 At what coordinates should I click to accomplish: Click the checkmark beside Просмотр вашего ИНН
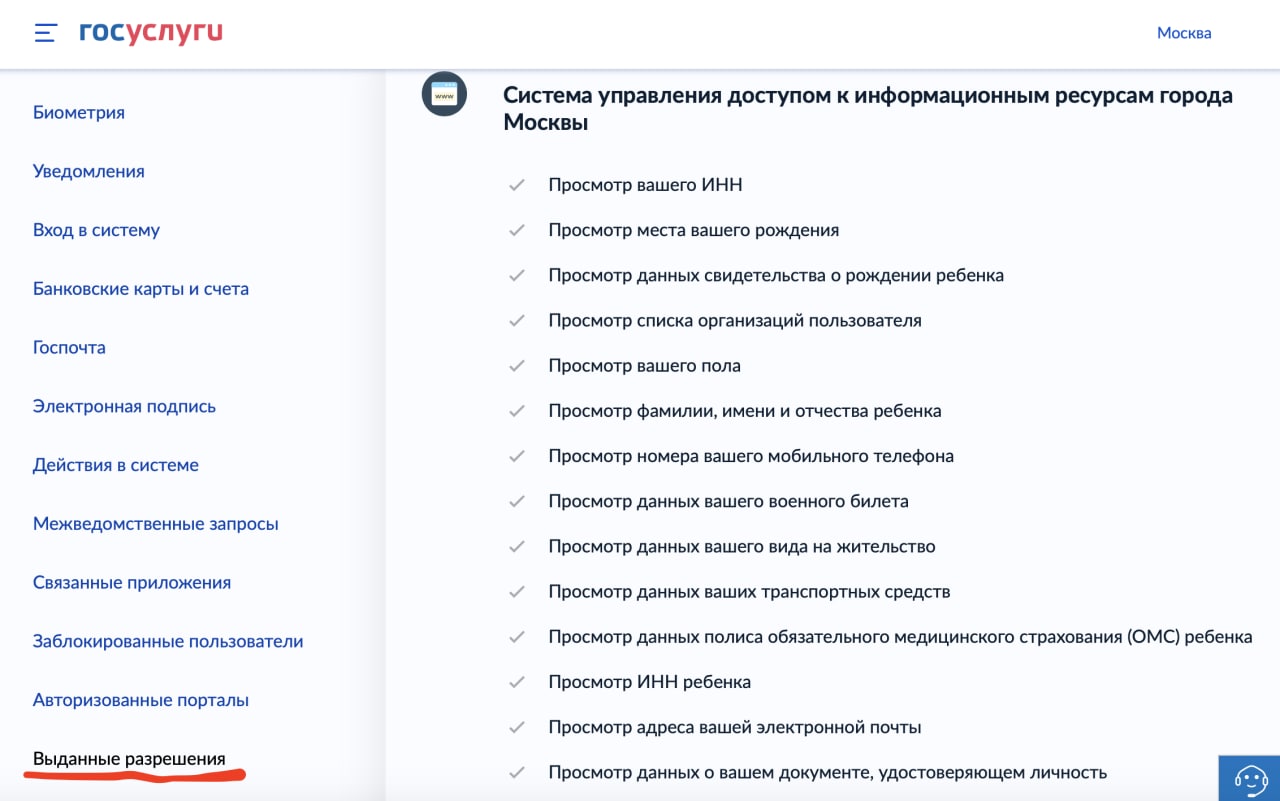click(x=517, y=185)
